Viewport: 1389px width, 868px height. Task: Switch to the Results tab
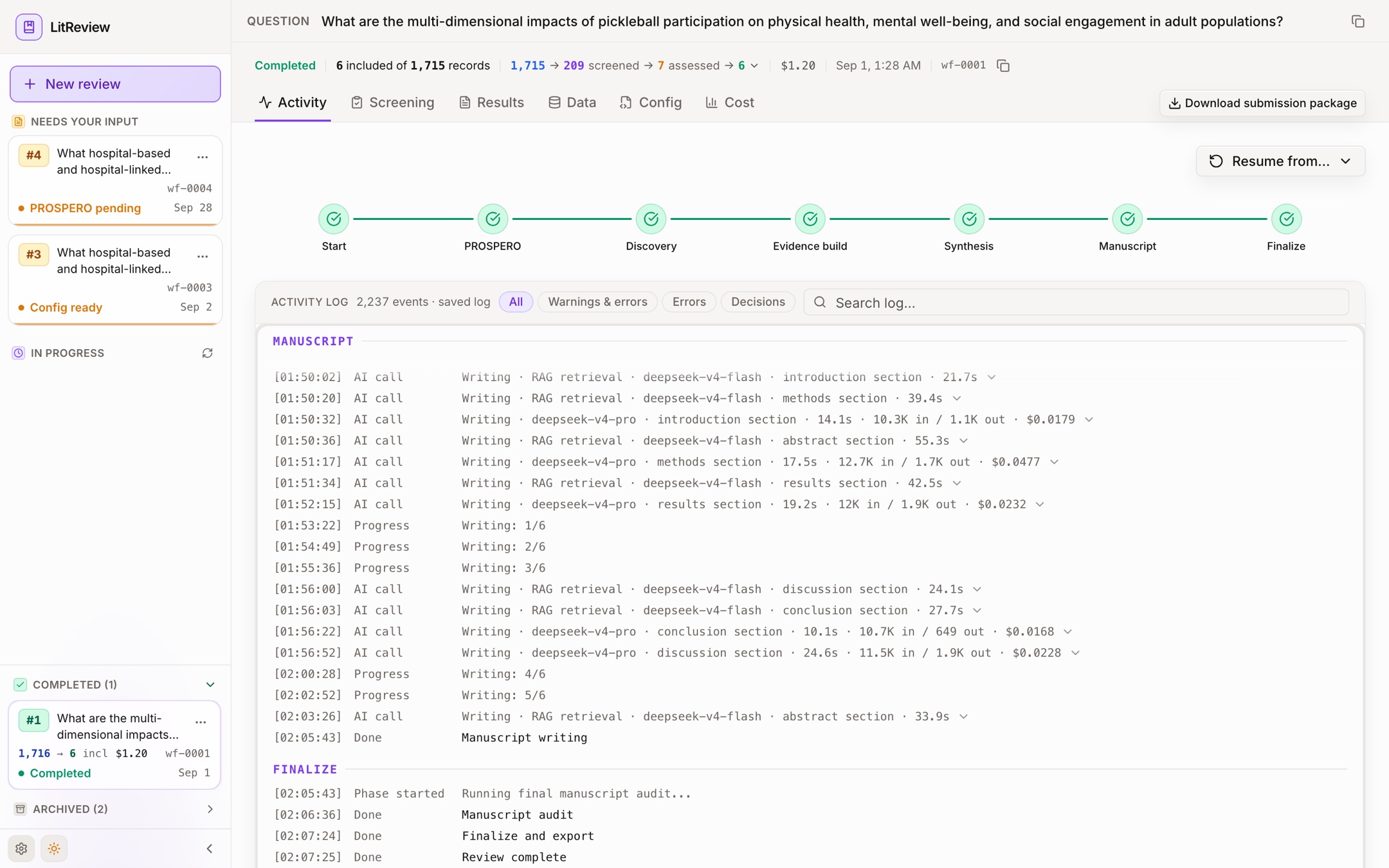(x=491, y=103)
